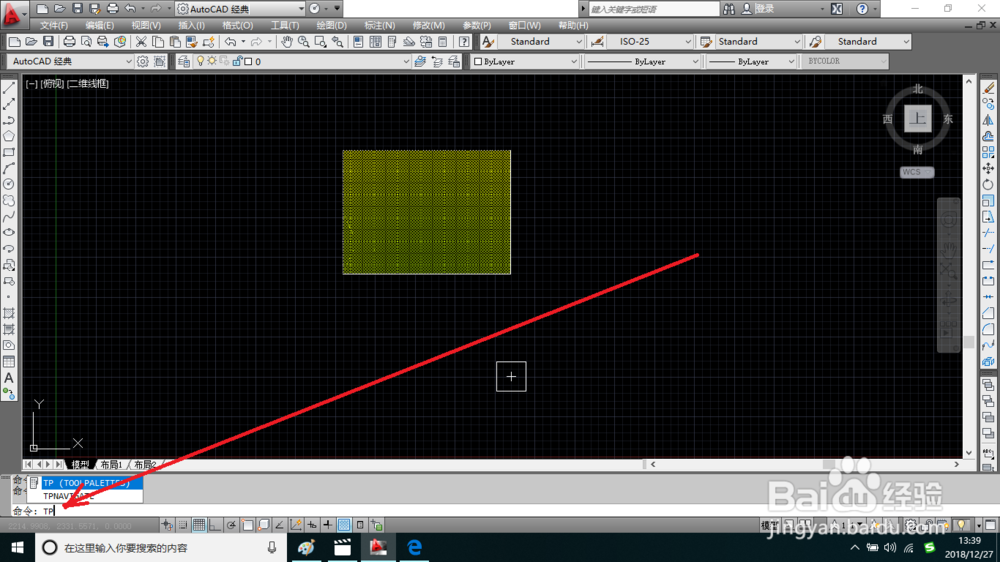Open the 文件(F) menu

point(54,26)
